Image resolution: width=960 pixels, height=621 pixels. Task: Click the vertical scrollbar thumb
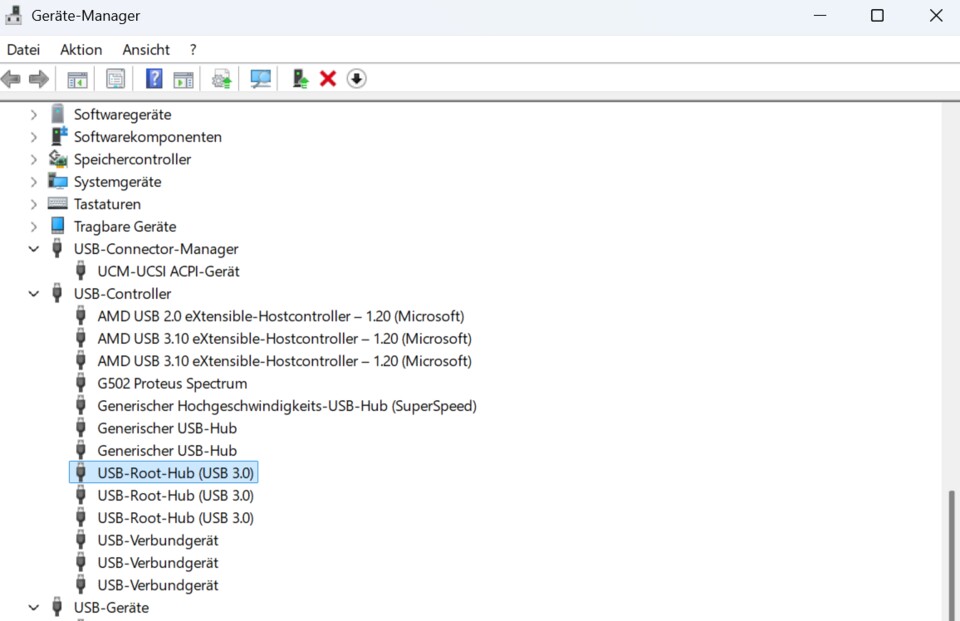point(951,555)
